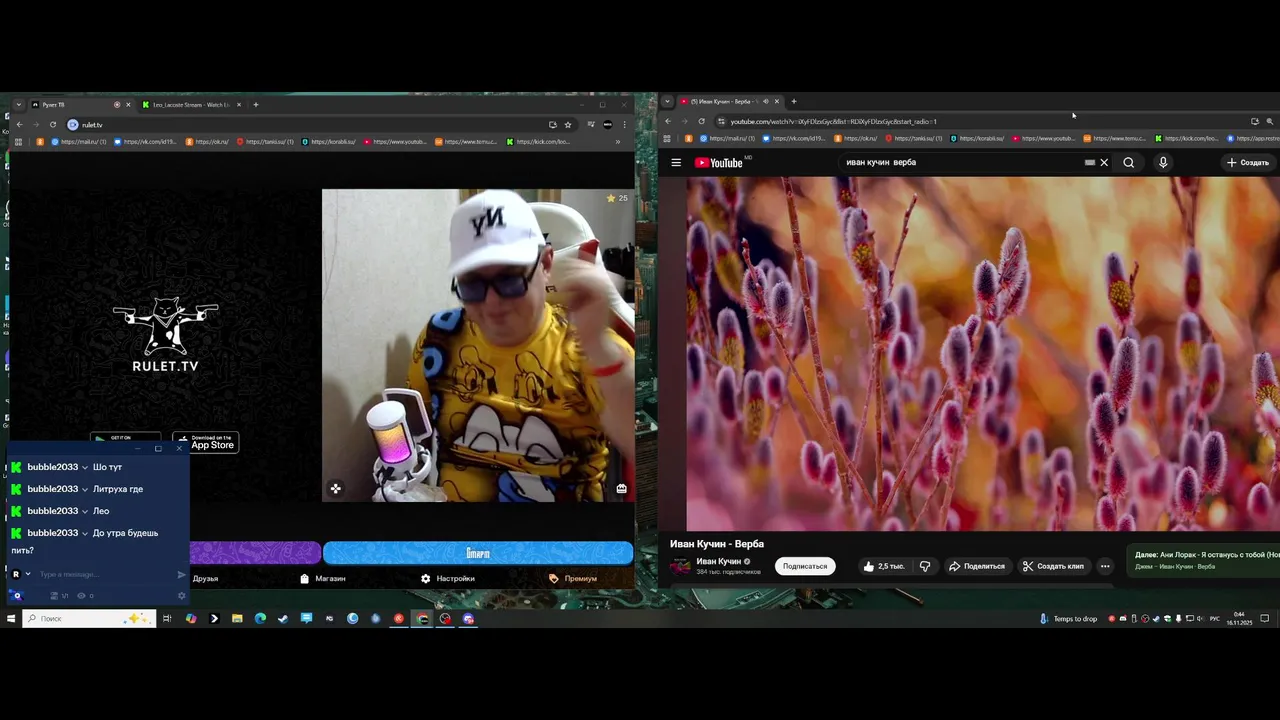
Task: Select the Иван Кучин - Верба tab
Action: 730,101
